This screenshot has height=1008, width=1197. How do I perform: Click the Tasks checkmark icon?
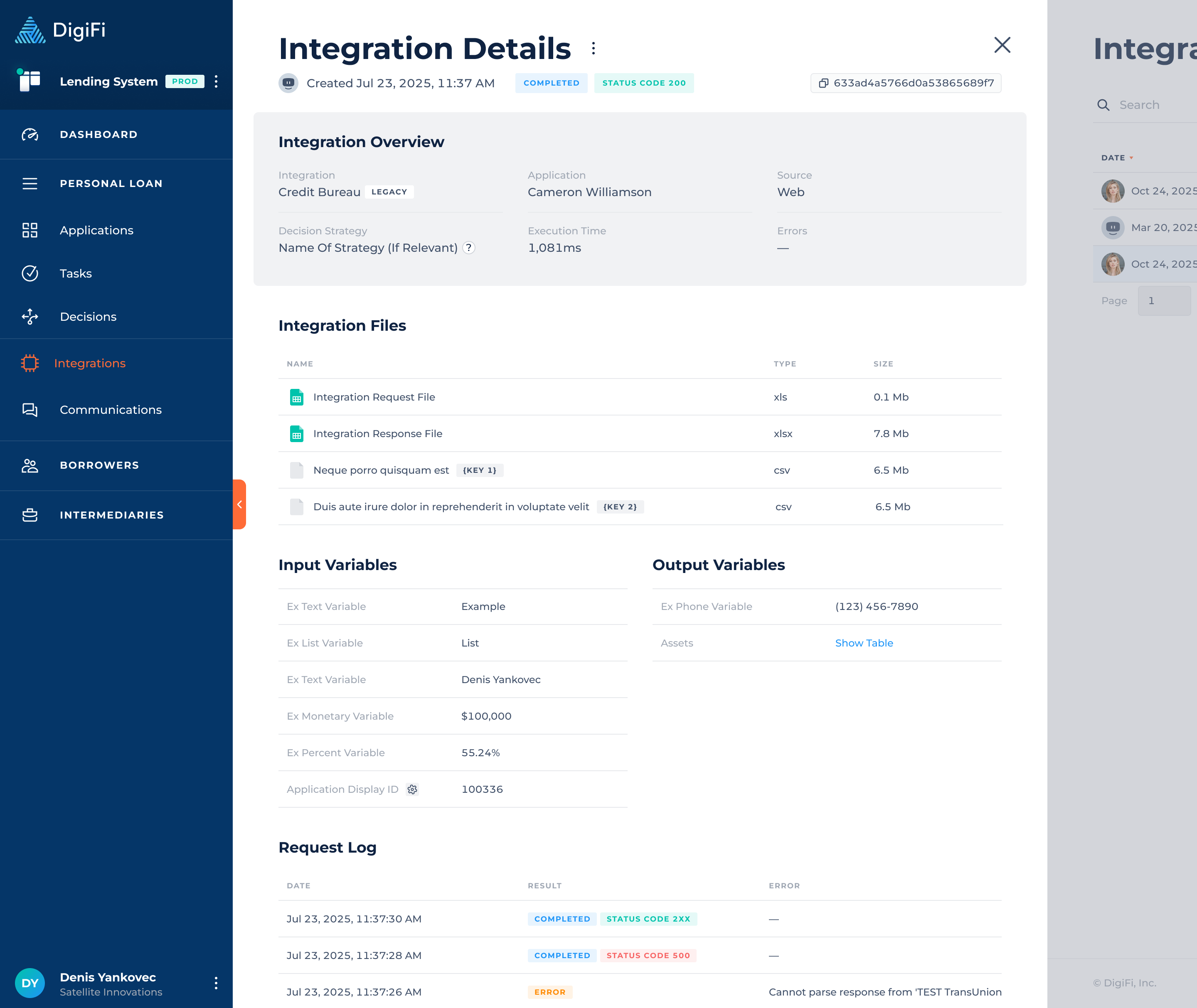click(30, 274)
